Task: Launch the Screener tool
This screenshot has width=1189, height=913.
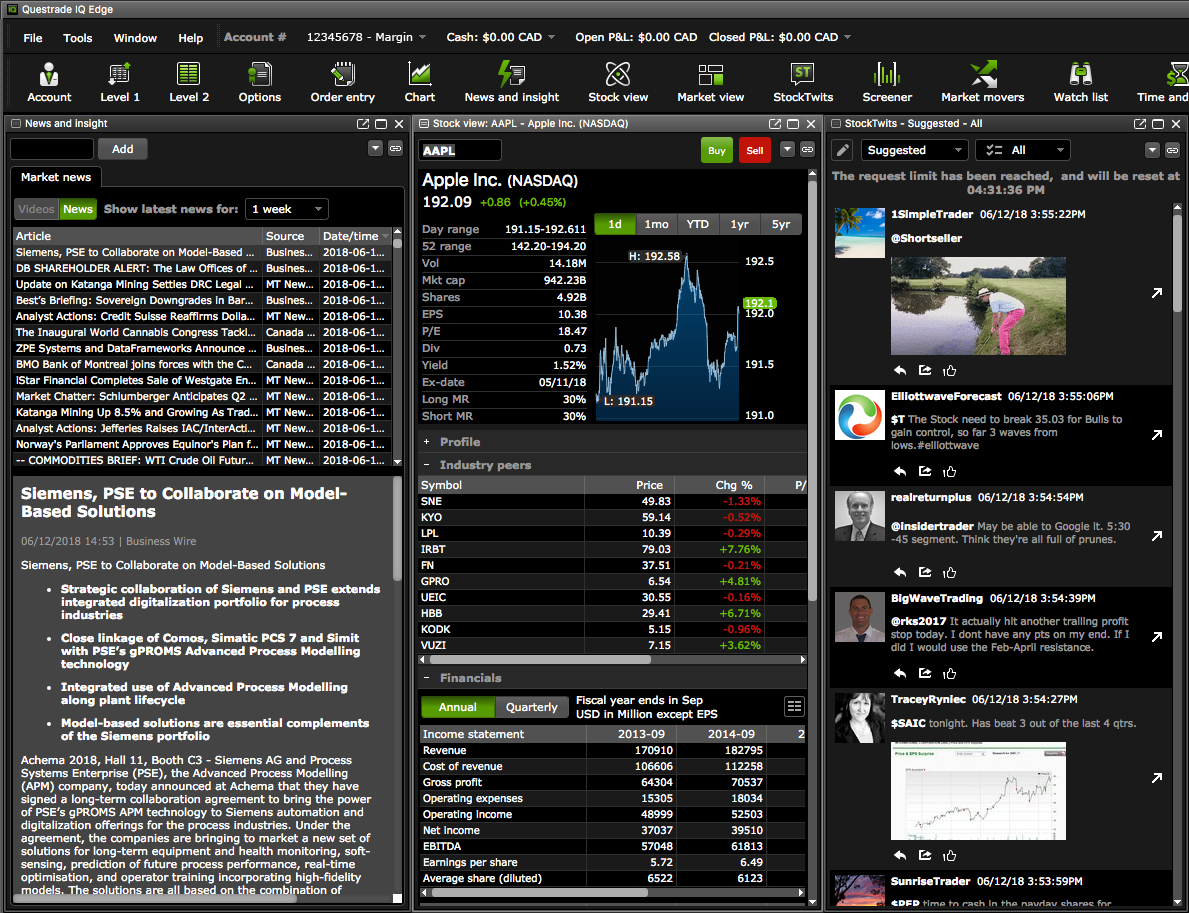Action: click(886, 82)
